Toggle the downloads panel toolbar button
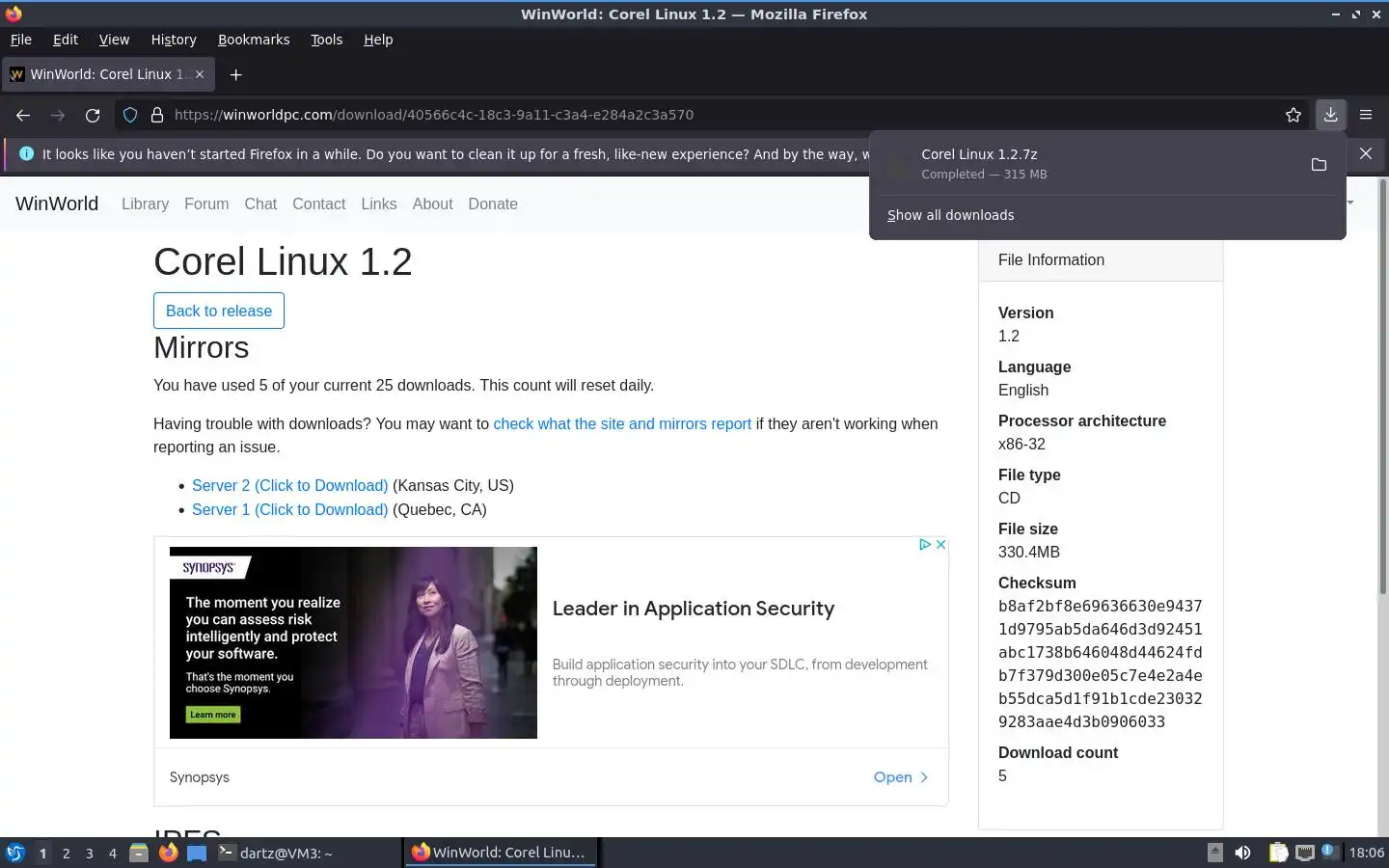Screen dimensions: 1389x868 pos(1330,115)
